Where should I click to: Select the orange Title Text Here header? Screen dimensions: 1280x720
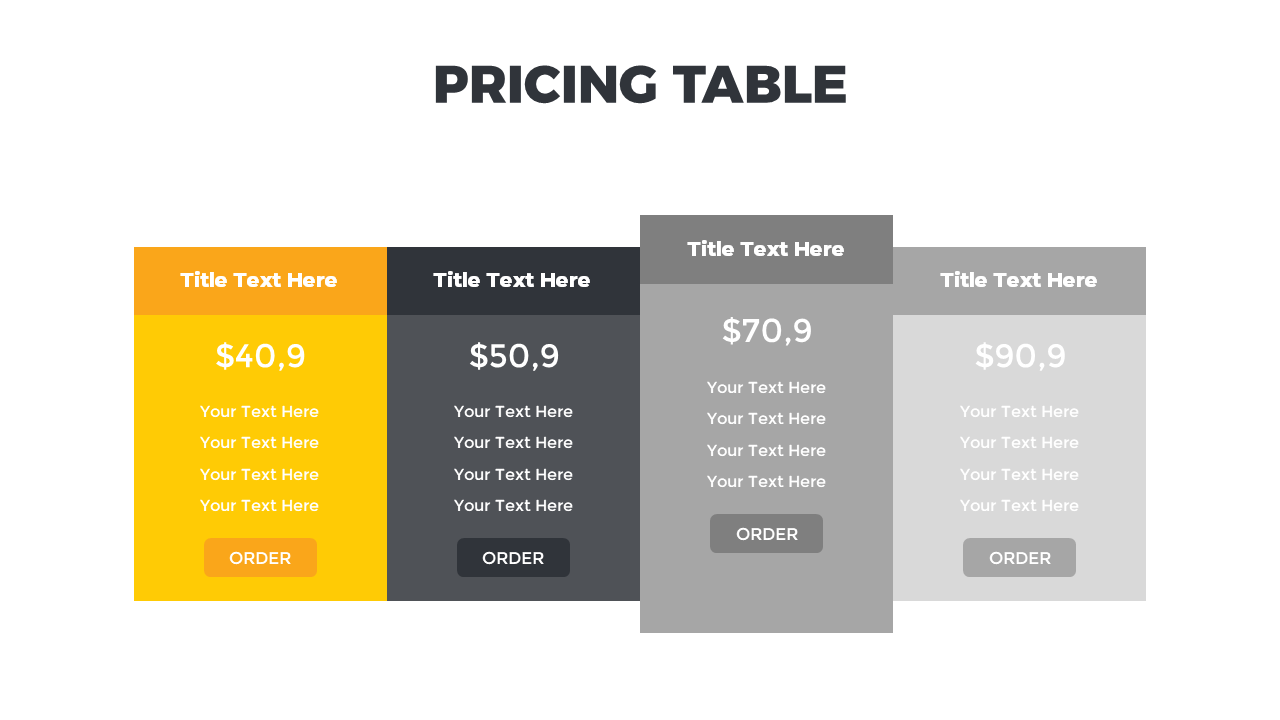259,280
